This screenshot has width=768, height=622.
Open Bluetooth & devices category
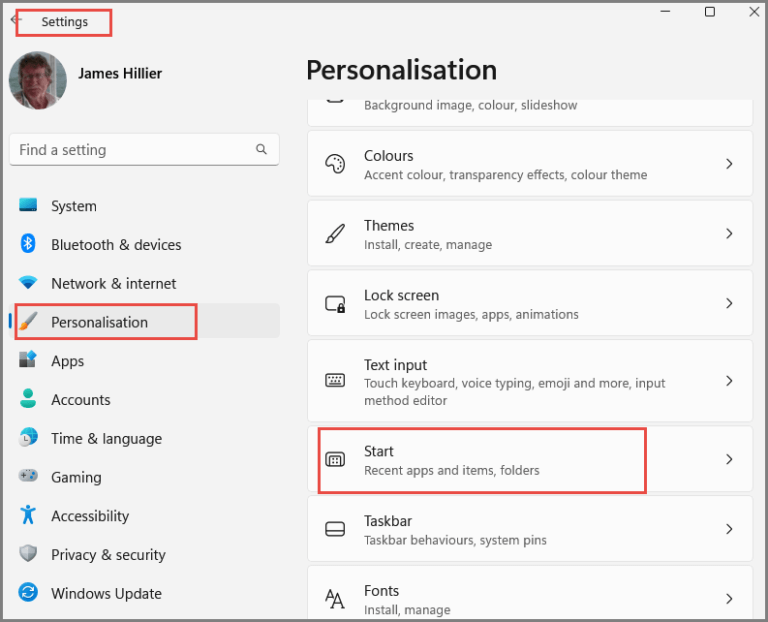point(144,244)
